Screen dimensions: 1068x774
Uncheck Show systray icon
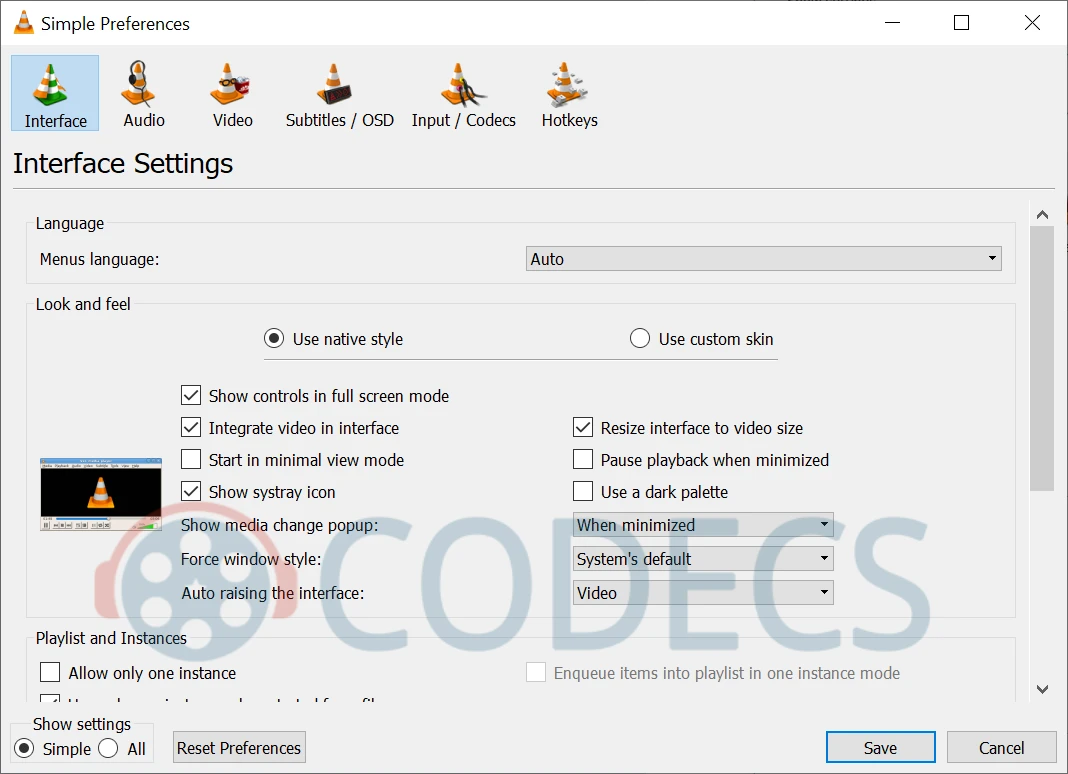tap(191, 492)
